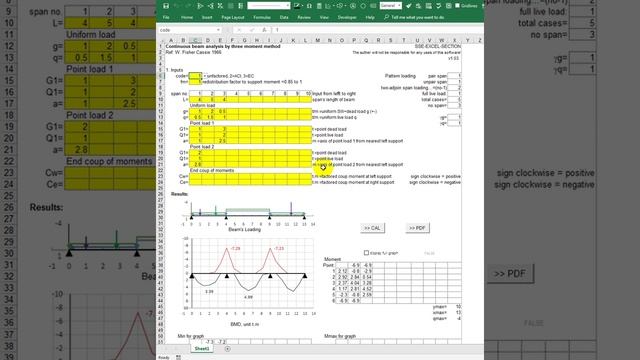This screenshot has width=640, height=360.
Task: Switch to the Data tab
Action: point(284,17)
